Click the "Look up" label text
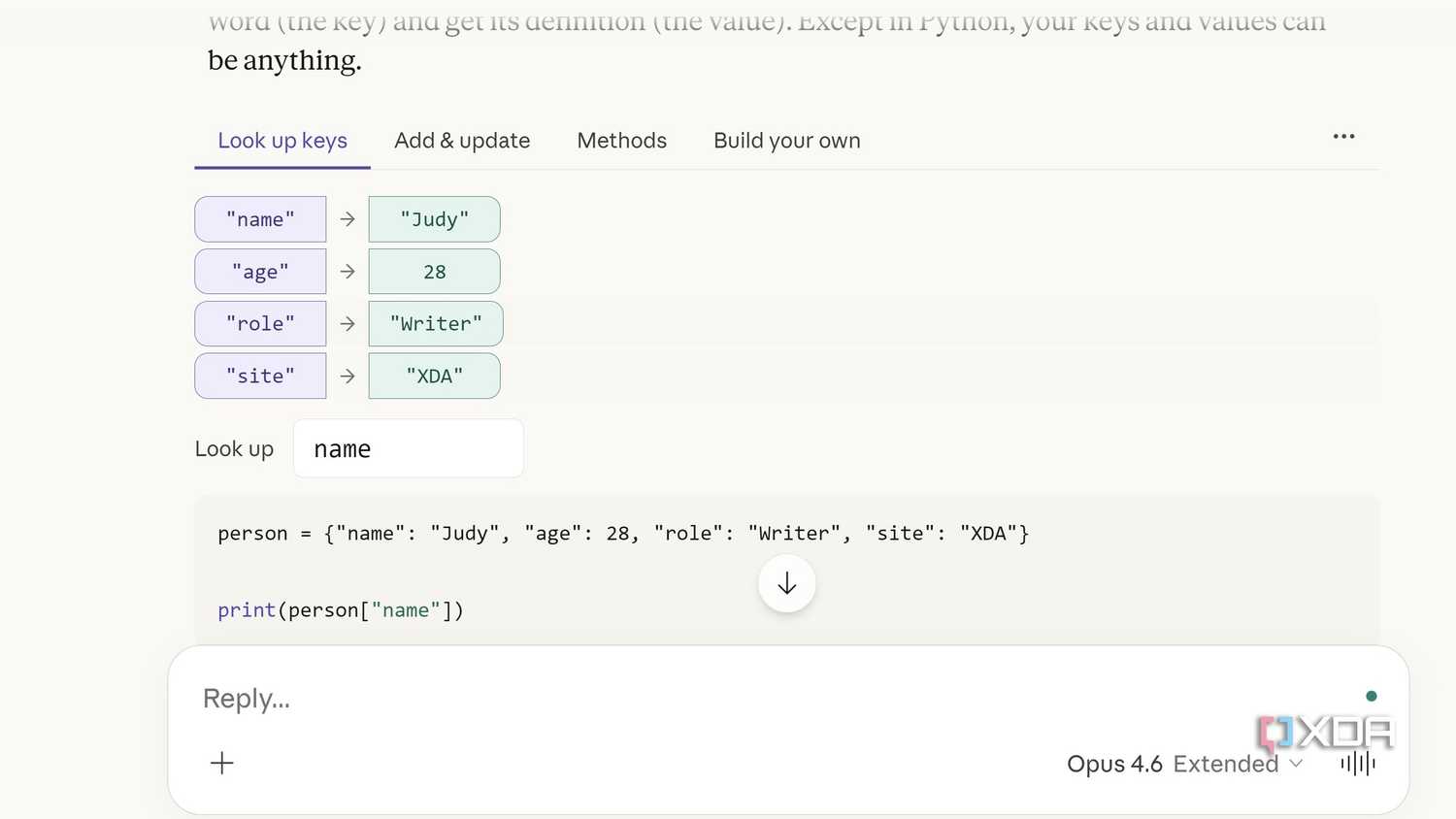This screenshot has width=1456, height=819. coord(234,449)
